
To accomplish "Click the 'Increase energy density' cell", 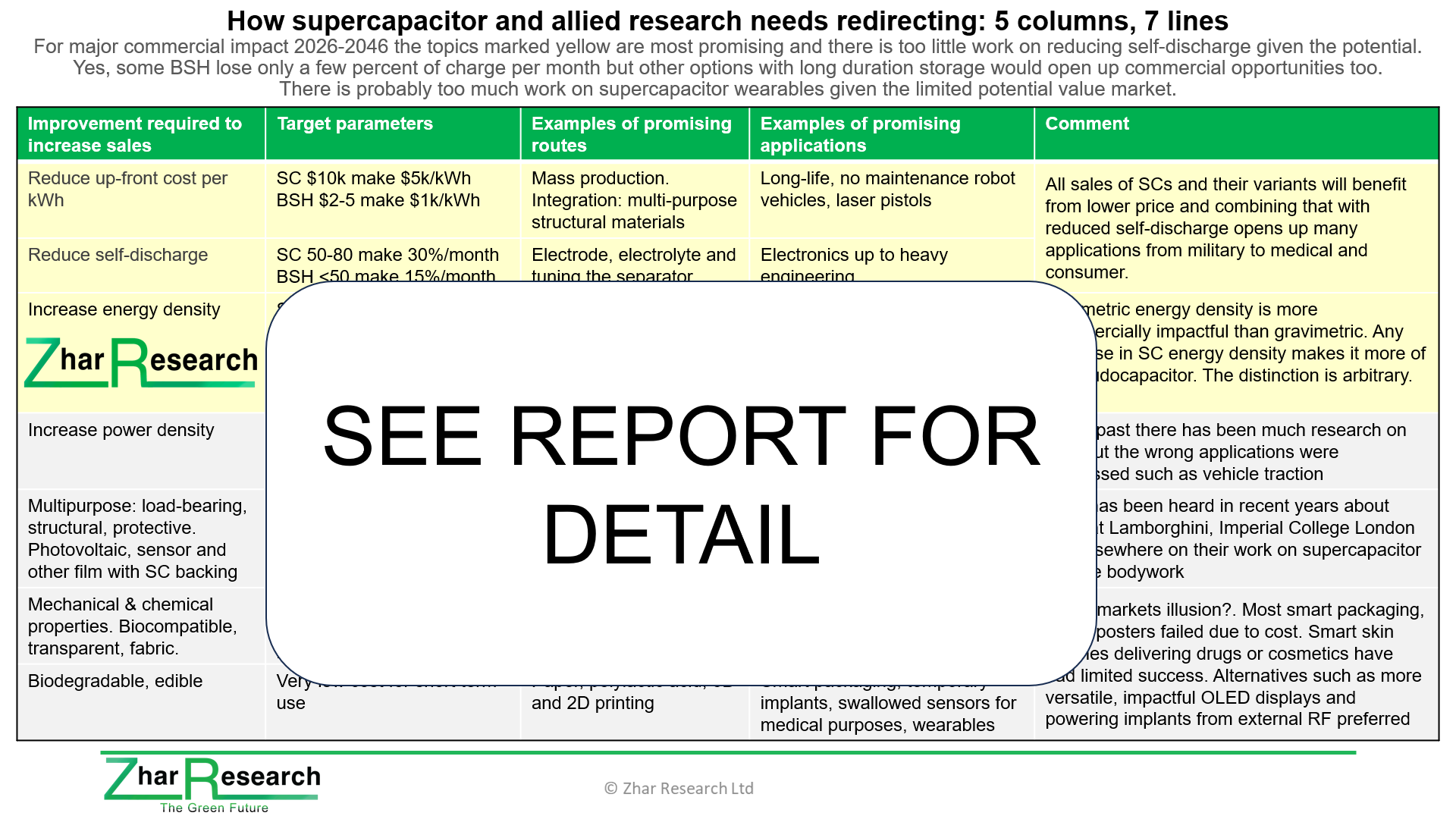I will [124, 309].
